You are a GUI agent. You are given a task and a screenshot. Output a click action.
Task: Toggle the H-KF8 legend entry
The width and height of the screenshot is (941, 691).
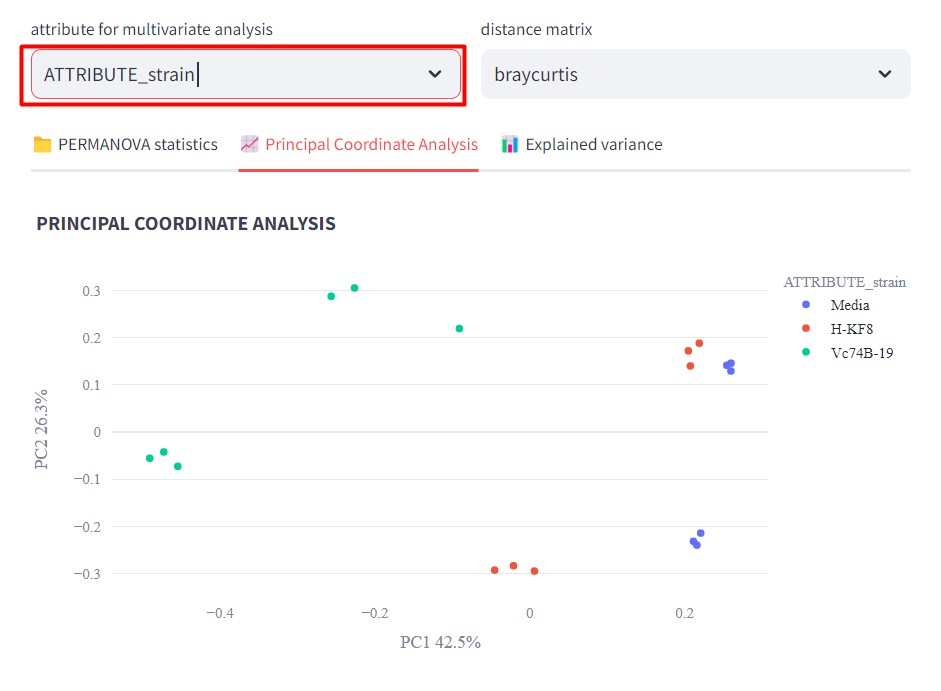852,328
